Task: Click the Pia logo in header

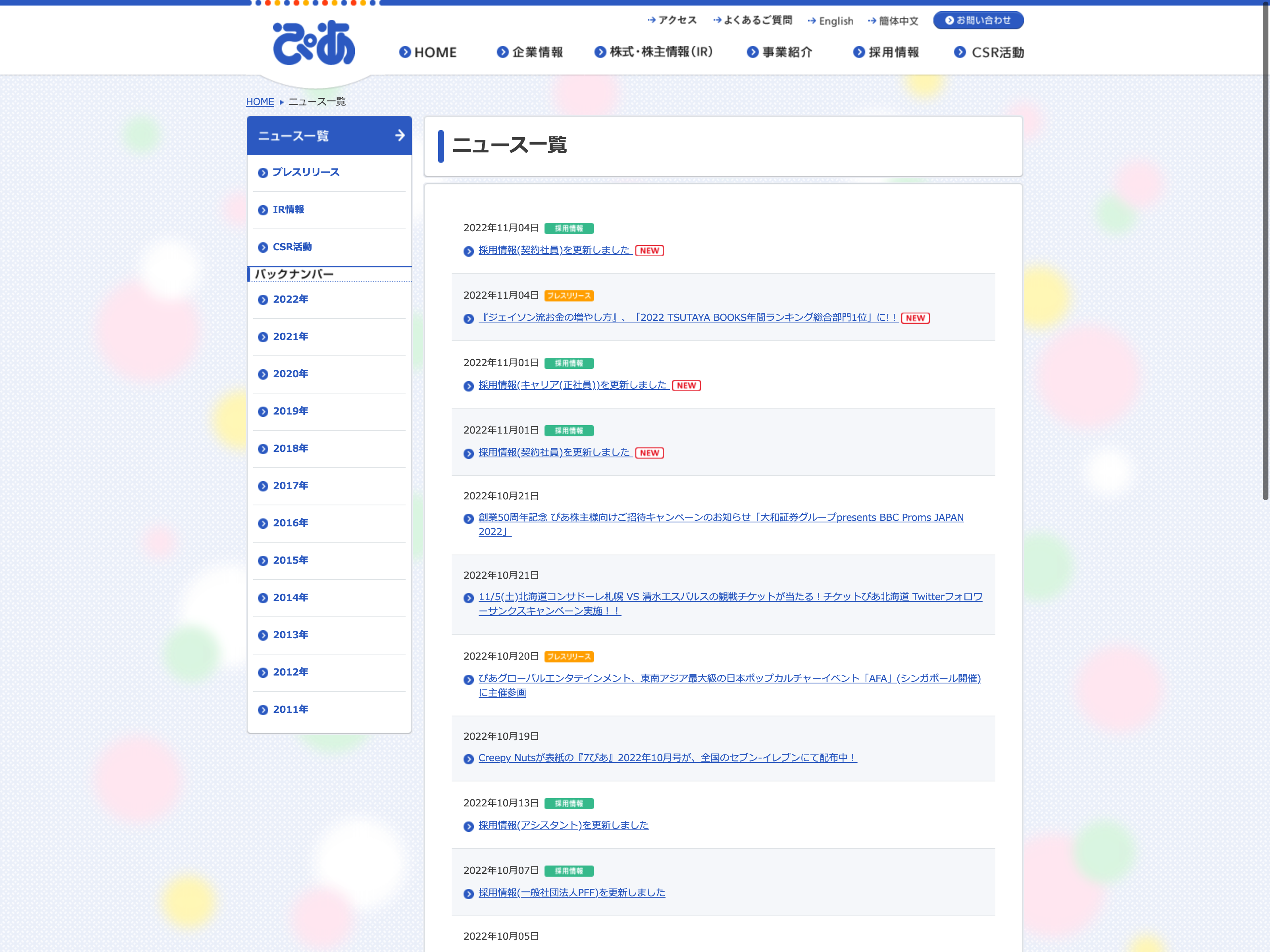Action: point(314,43)
